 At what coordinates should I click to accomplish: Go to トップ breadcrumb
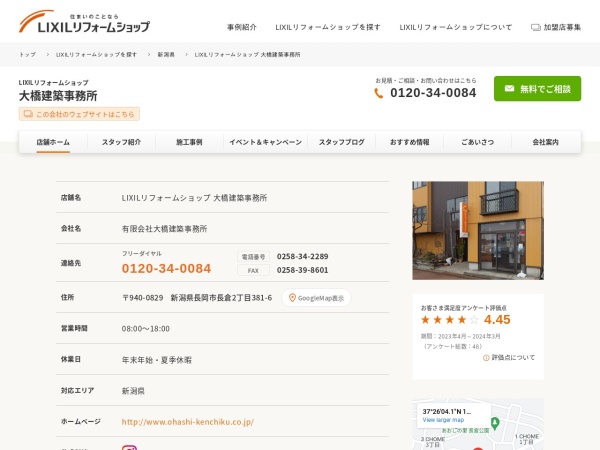point(28,55)
